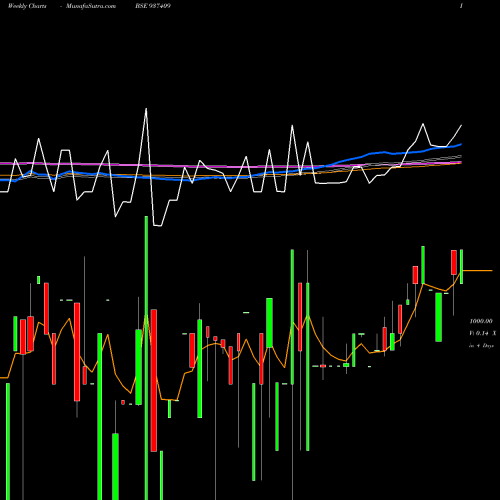The height and width of the screenshot is (500, 500).
Task: Click the "in 4 Days" label
Action: 481,346
